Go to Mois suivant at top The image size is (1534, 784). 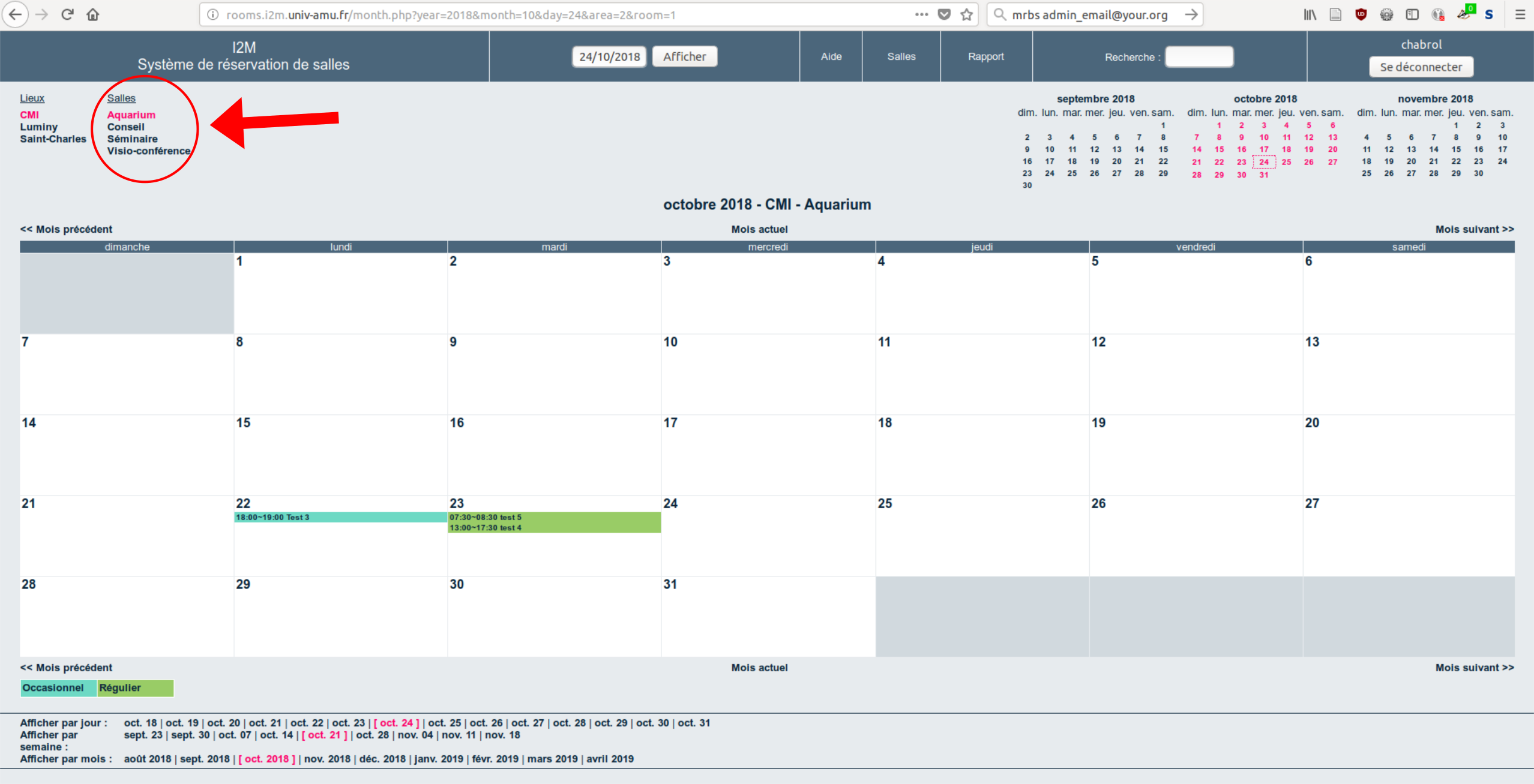pos(1474,229)
